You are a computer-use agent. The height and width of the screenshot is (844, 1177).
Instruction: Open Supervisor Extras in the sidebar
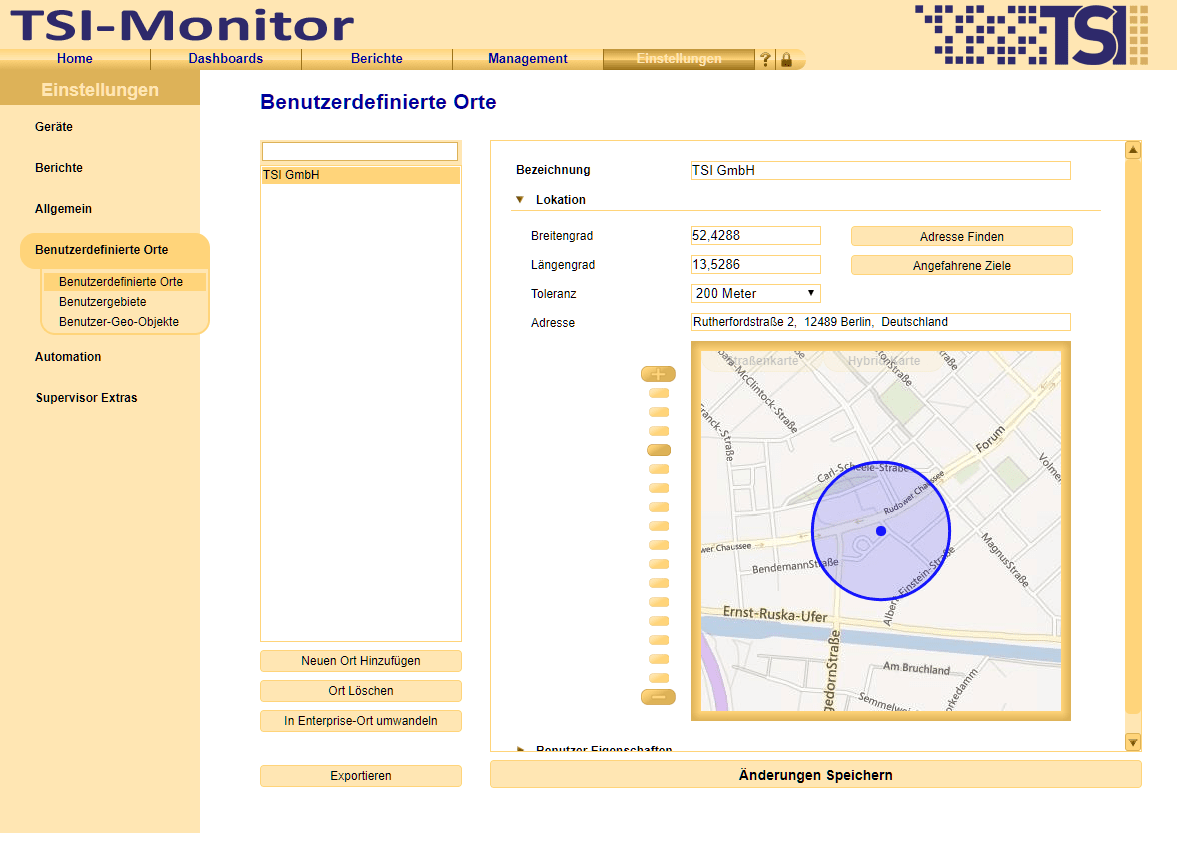pos(86,398)
